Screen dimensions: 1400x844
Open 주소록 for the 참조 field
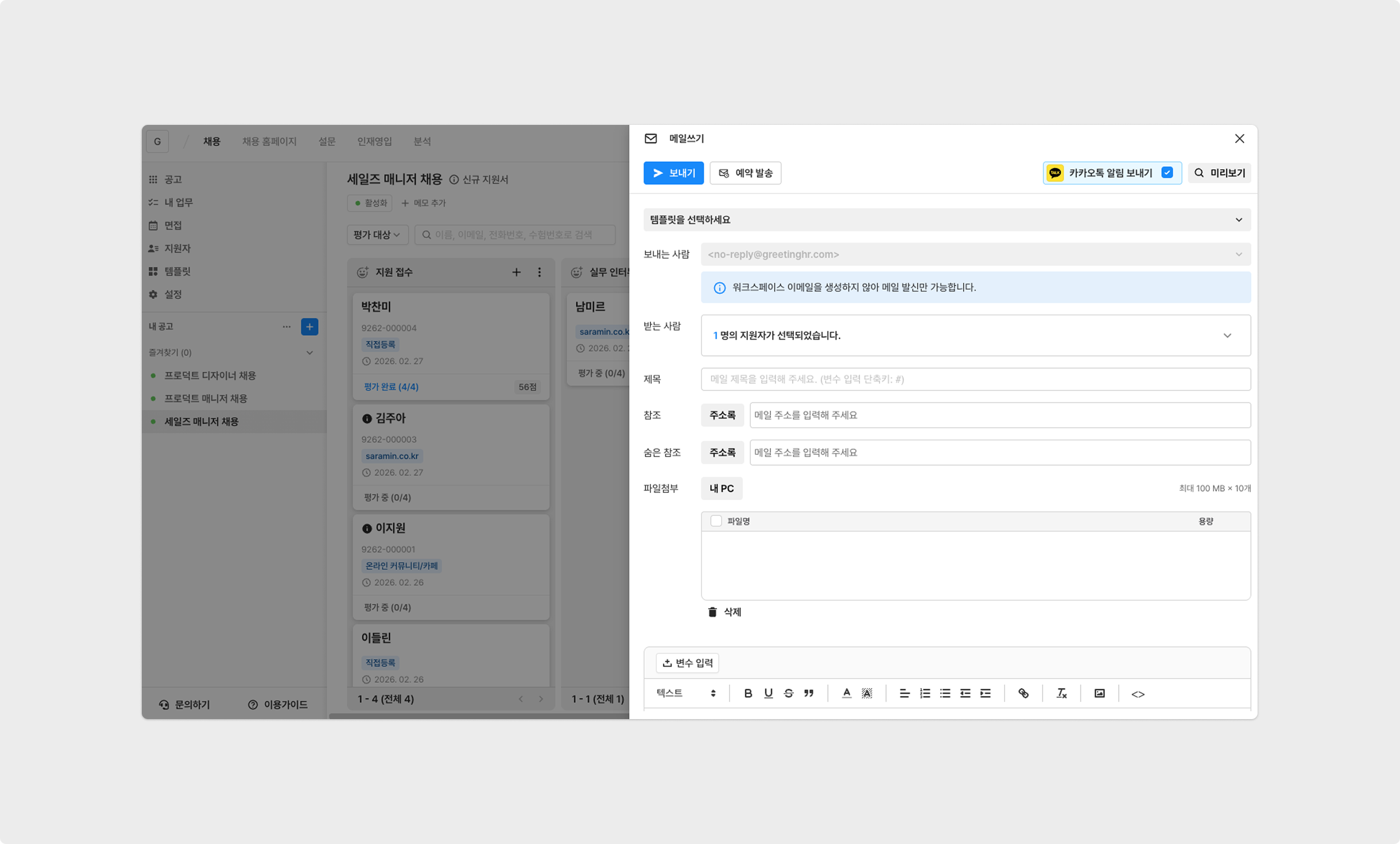(722, 415)
